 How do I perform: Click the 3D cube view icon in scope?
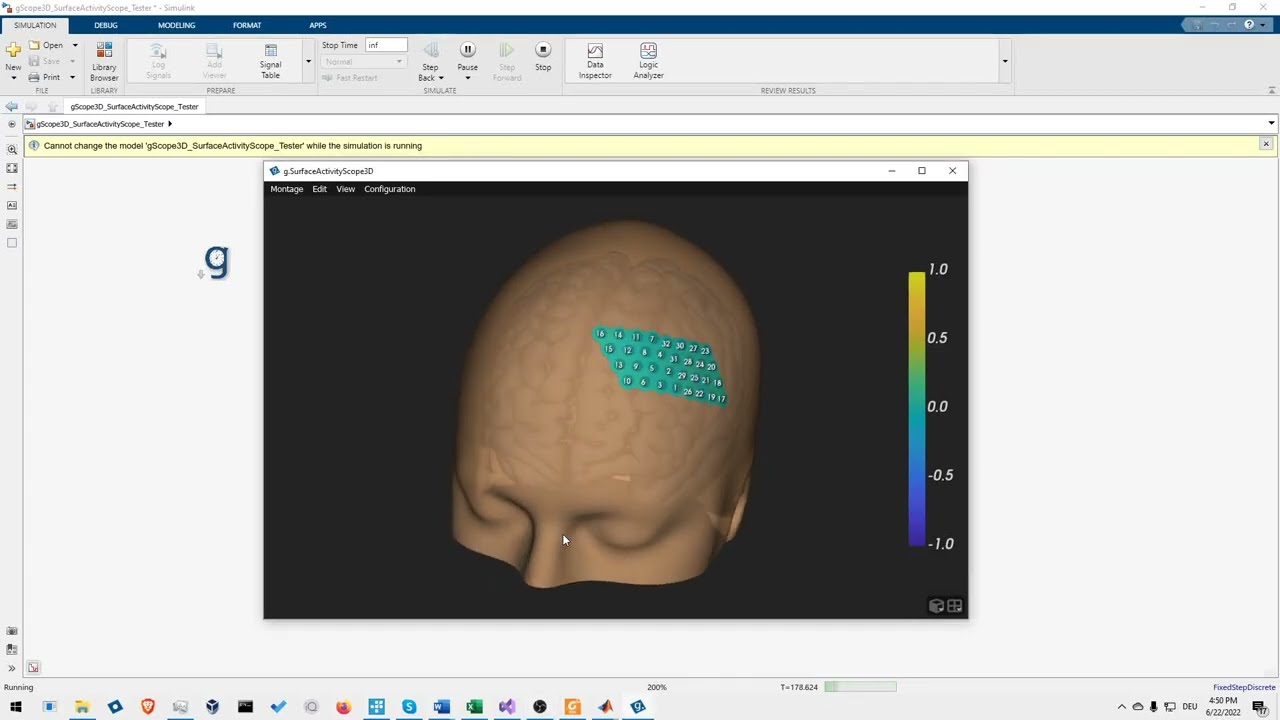click(936, 606)
